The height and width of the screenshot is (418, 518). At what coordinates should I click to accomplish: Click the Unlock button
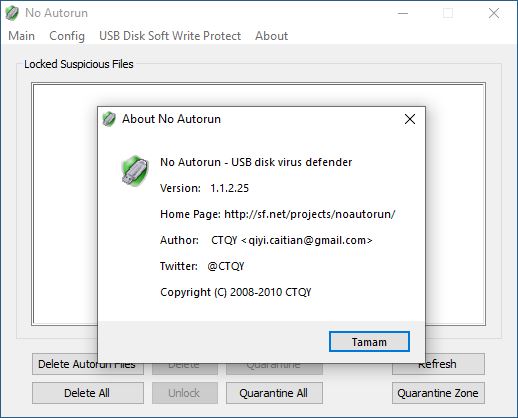[185, 393]
